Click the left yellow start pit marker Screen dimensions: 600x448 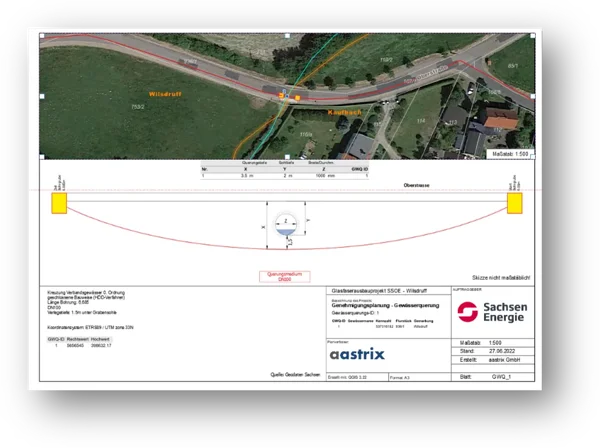(x=59, y=203)
